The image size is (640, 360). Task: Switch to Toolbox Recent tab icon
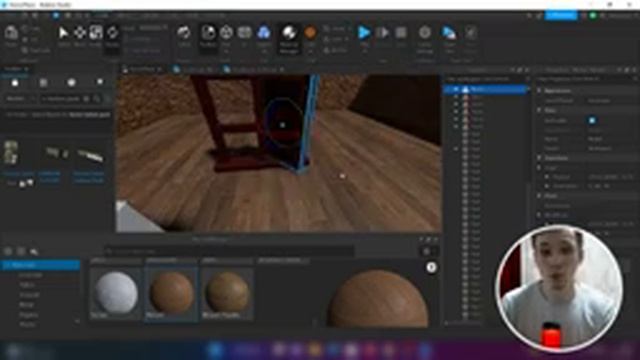coord(71,83)
